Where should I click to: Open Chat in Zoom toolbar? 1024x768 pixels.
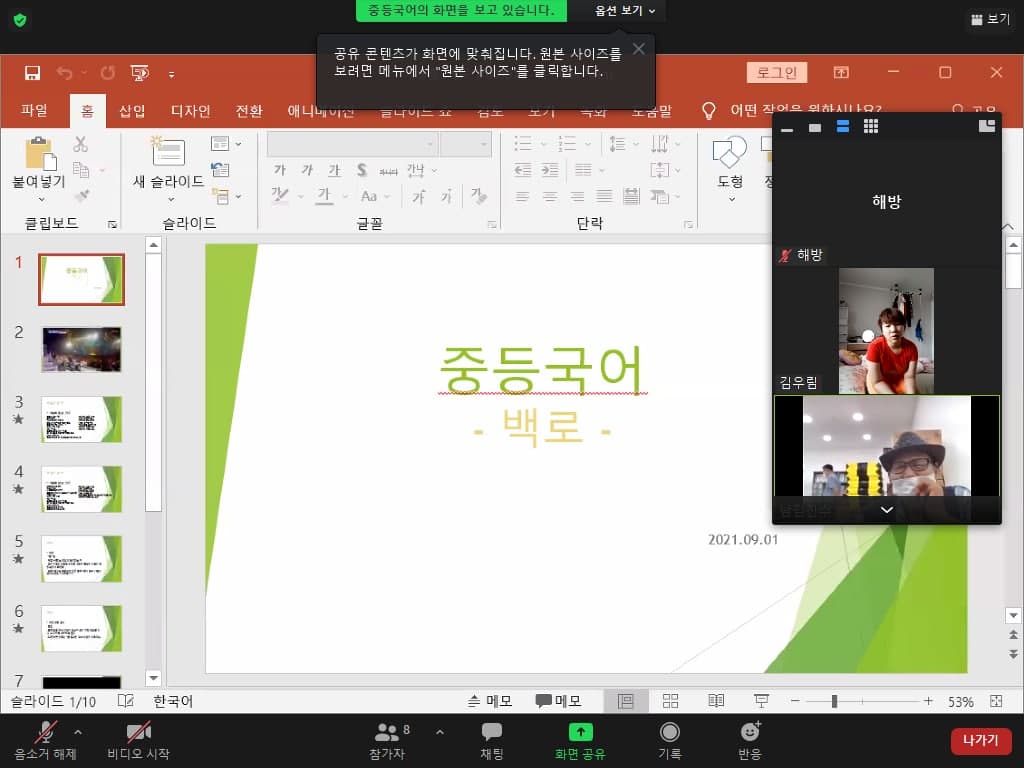point(492,741)
